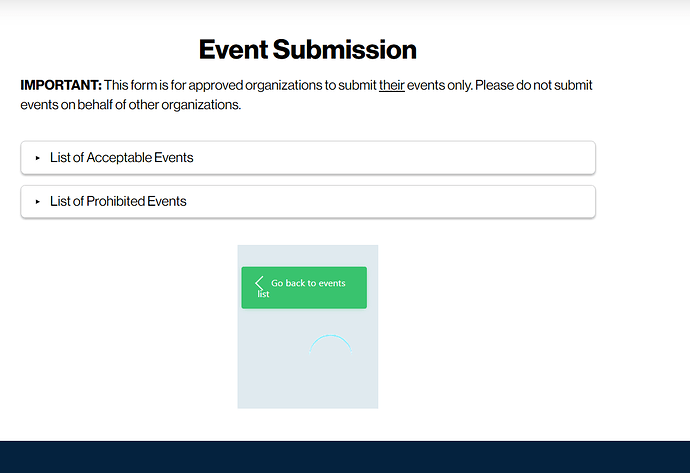
Task: Click the green Go back to events button
Action: (304, 287)
